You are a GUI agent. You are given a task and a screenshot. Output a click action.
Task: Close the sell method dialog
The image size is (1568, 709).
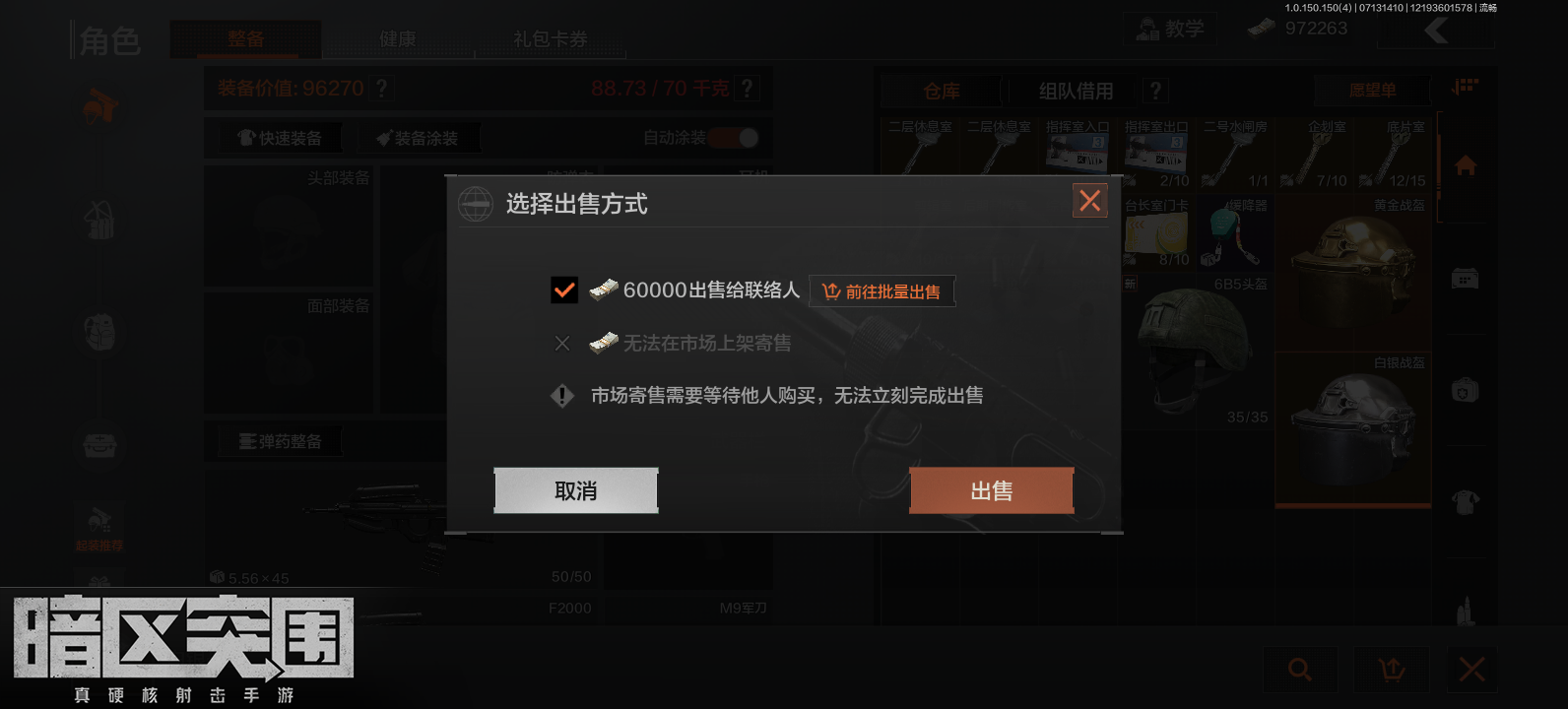point(1090,201)
